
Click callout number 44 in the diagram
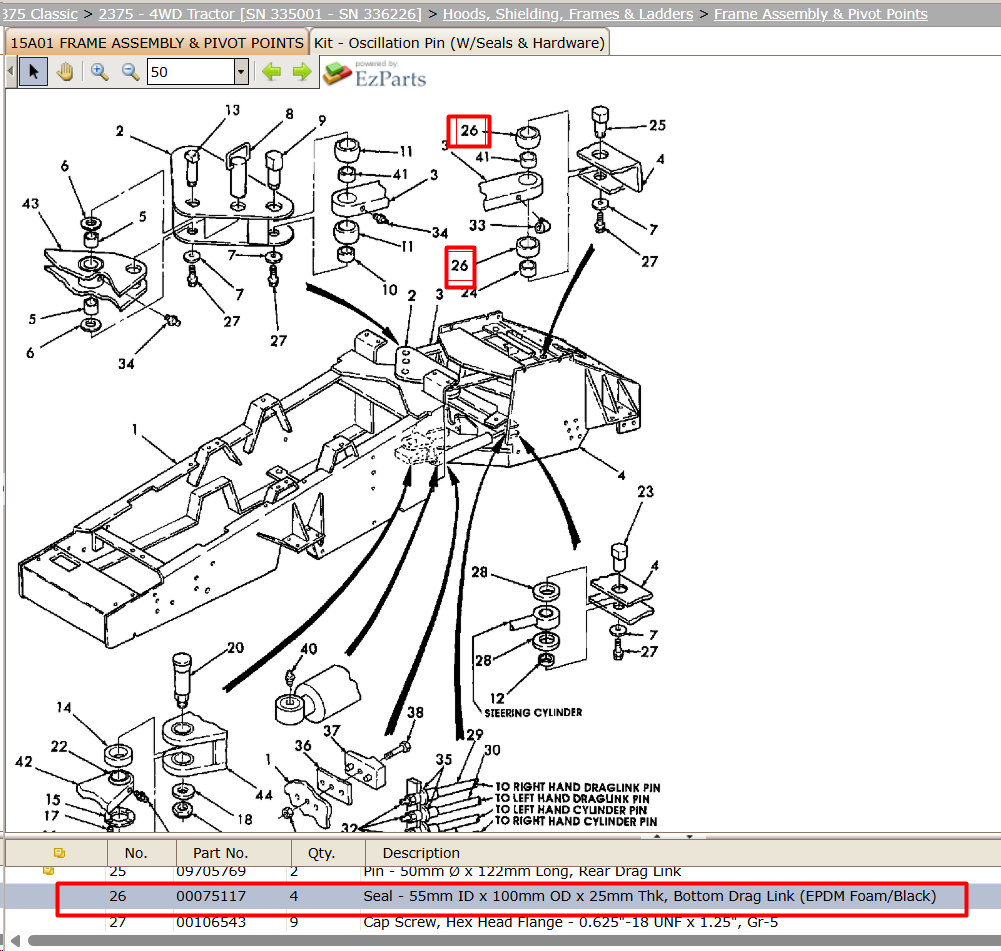[x=264, y=795]
